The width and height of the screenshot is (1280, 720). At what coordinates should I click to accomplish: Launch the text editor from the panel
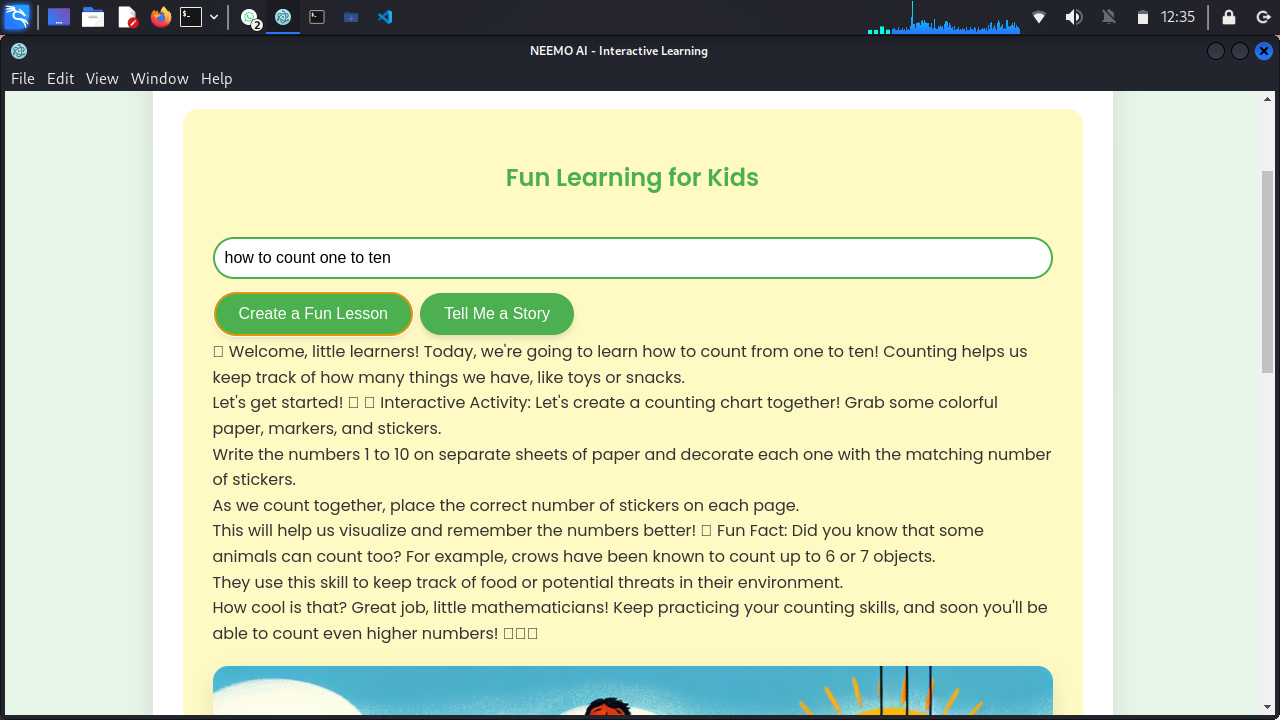[x=127, y=17]
